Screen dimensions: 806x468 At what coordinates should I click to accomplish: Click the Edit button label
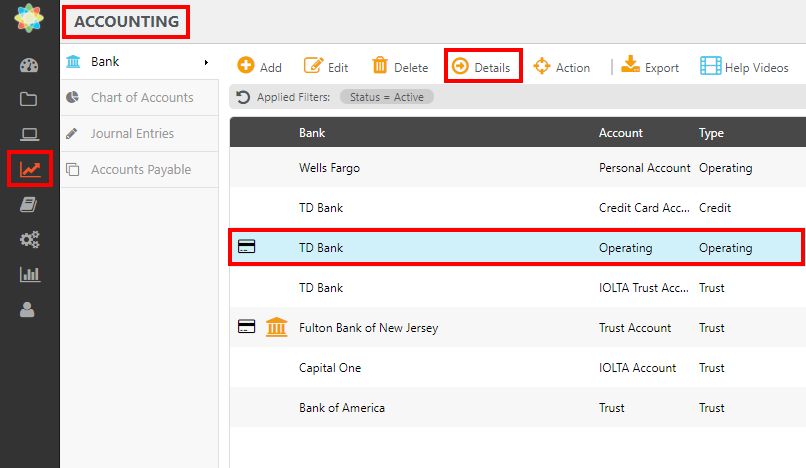pos(338,68)
